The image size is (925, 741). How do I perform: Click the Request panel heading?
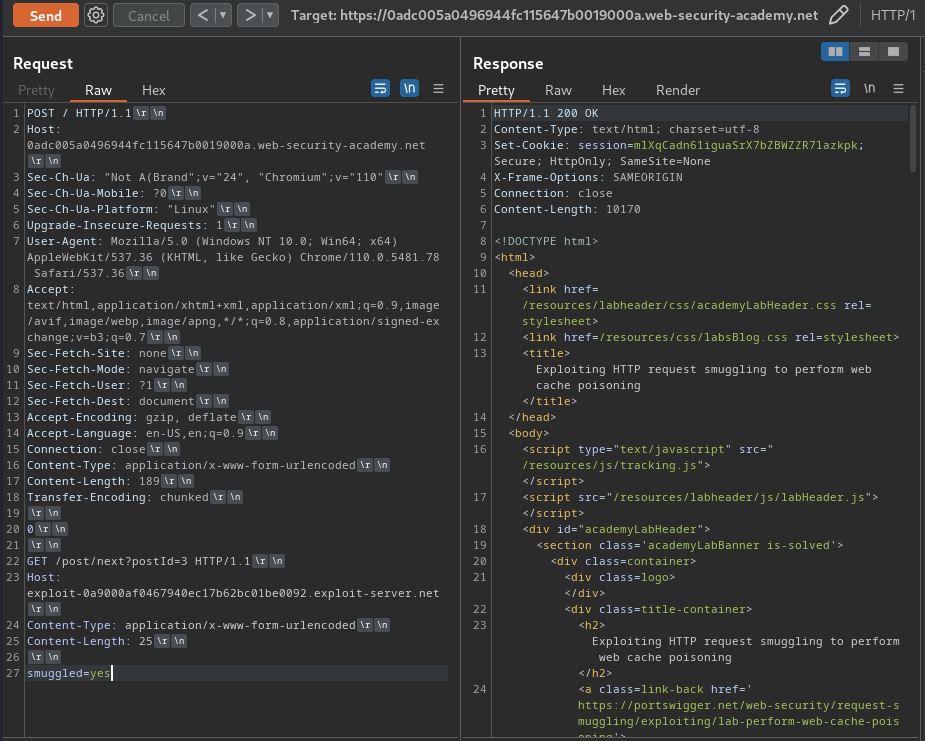tap(43, 63)
